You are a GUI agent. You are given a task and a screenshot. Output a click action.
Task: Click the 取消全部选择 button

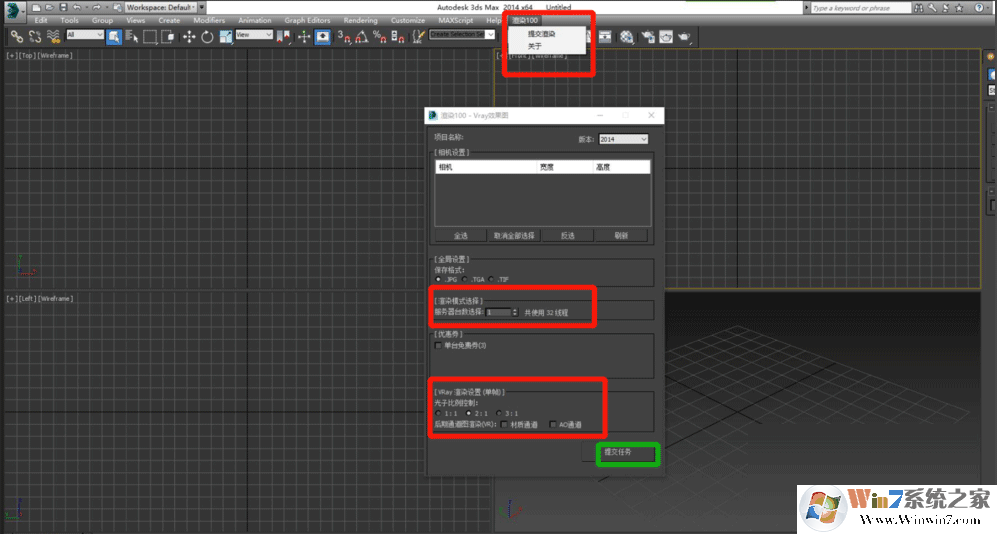point(514,235)
